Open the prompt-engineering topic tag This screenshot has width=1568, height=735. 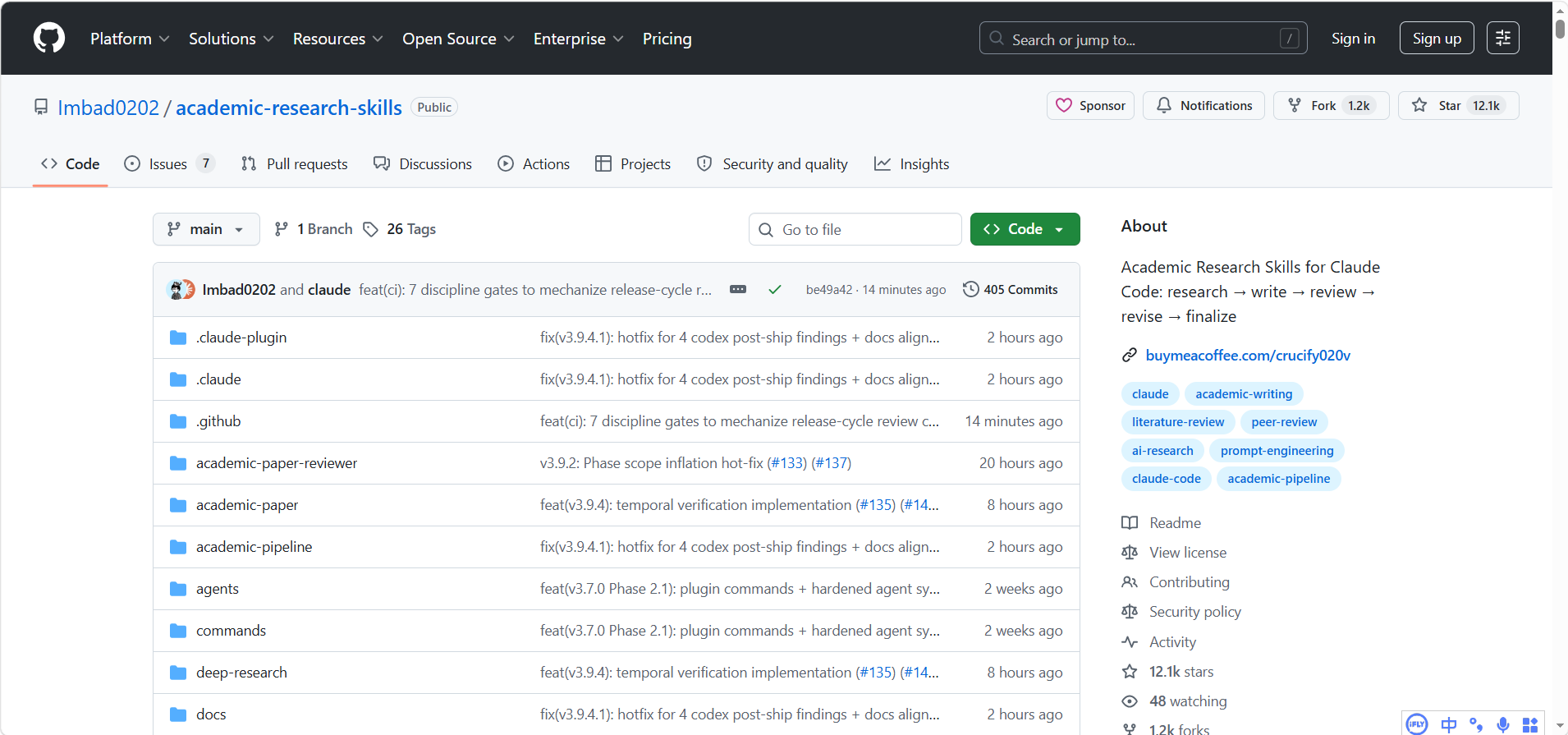point(1277,451)
